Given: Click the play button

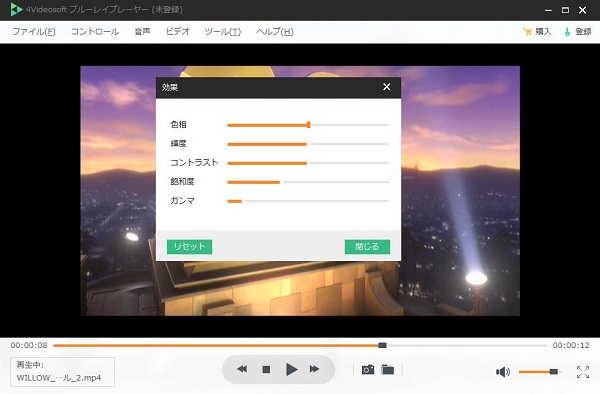Looking at the screenshot, I should click(291, 369).
